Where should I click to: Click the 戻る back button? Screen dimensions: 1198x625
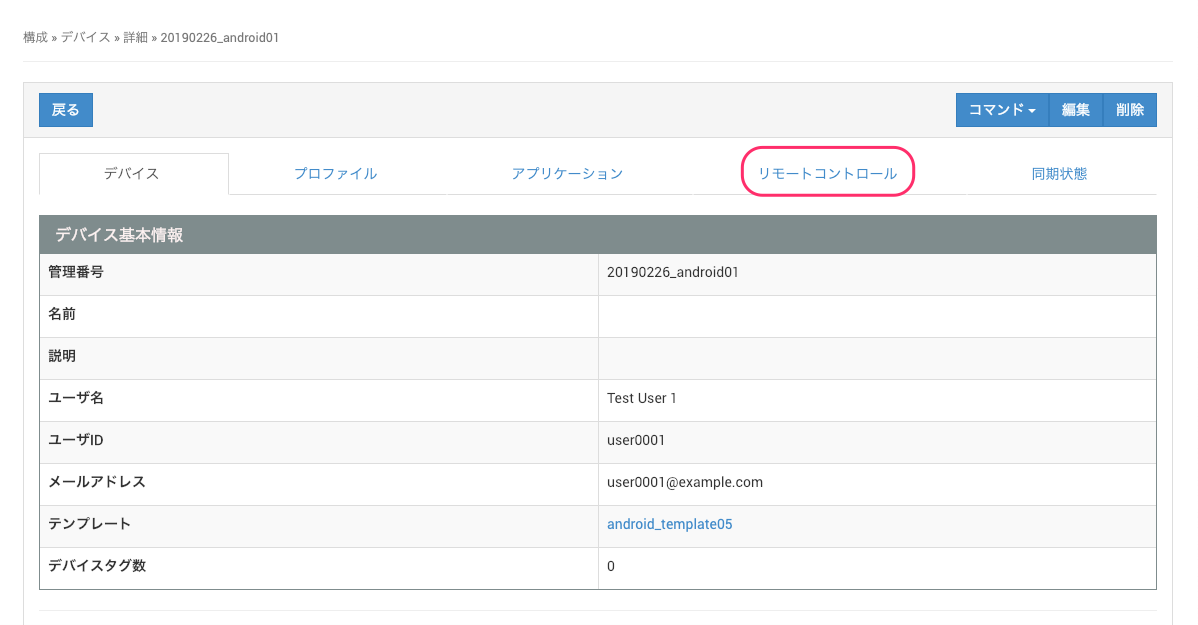[66, 110]
